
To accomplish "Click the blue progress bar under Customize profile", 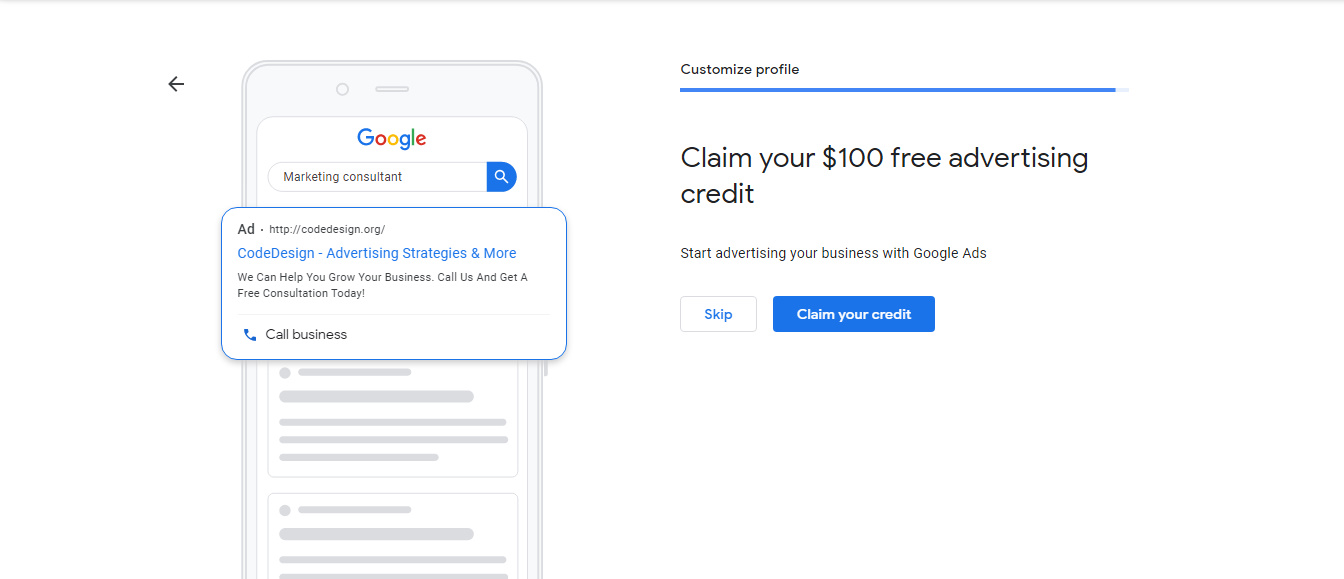I will [x=897, y=89].
